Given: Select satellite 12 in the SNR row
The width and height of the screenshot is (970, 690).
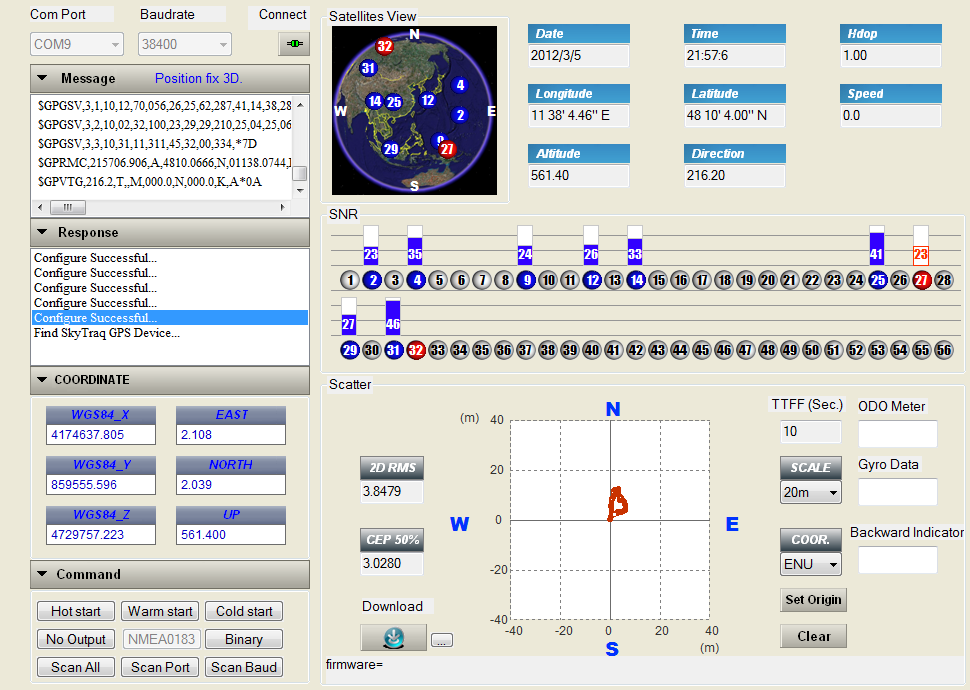Looking at the screenshot, I should pyautogui.click(x=592, y=280).
